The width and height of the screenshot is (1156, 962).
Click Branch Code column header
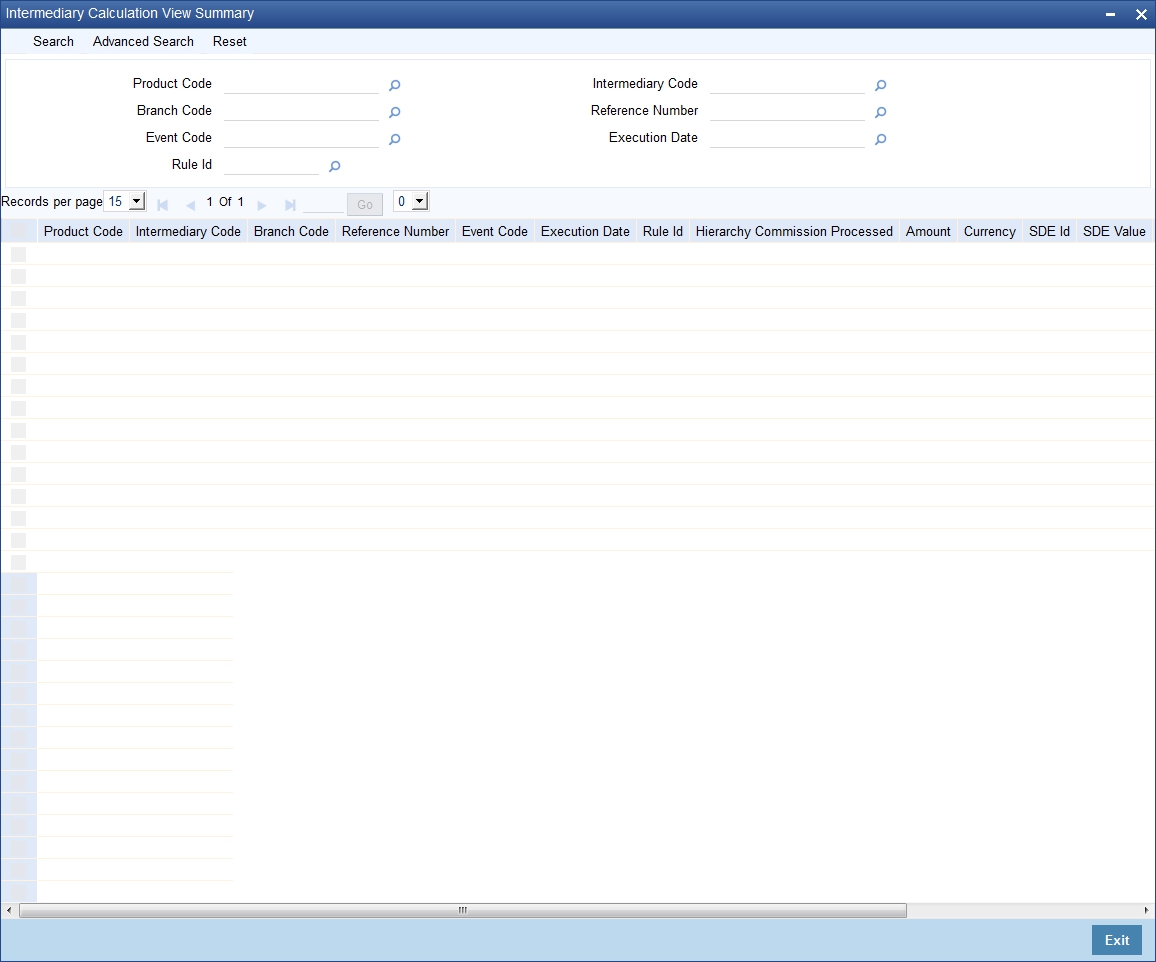(x=291, y=231)
